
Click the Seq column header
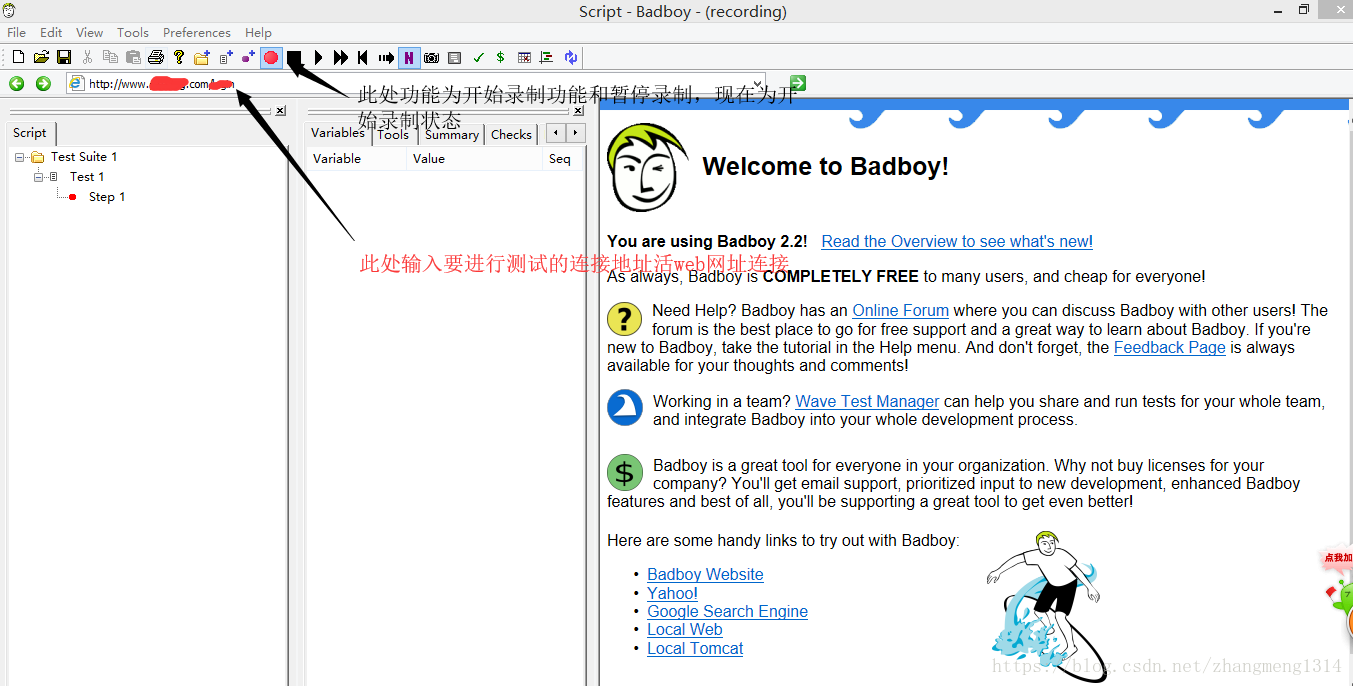(563, 159)
